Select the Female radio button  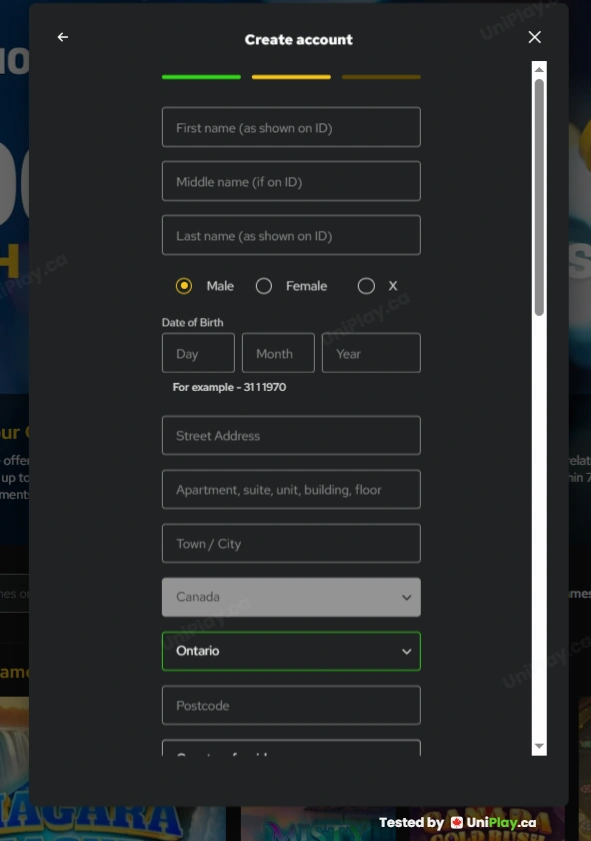tap(264, 286)
